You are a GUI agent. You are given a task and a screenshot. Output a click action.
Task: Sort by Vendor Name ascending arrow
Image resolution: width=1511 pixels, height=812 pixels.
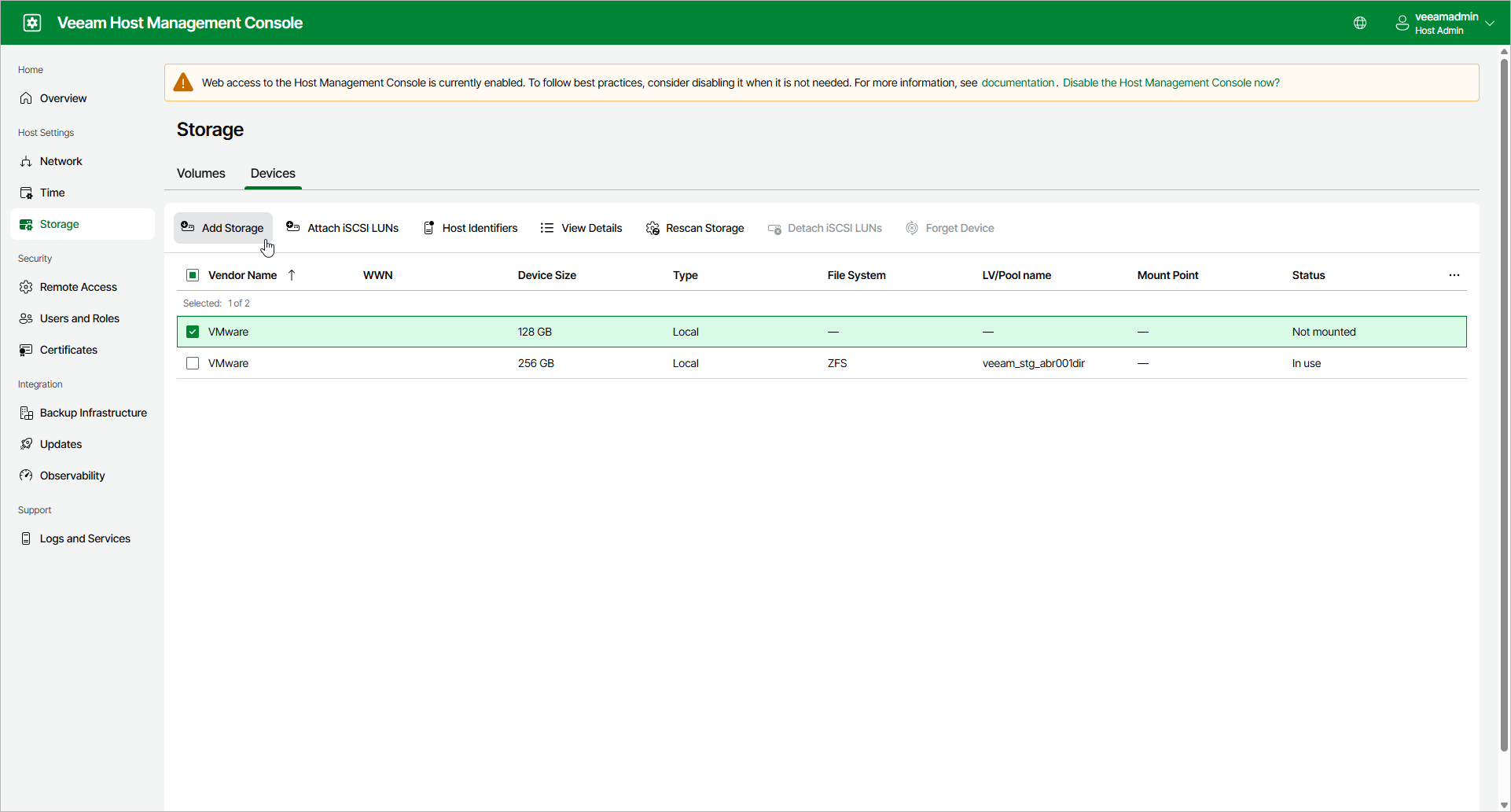point(292,275)
